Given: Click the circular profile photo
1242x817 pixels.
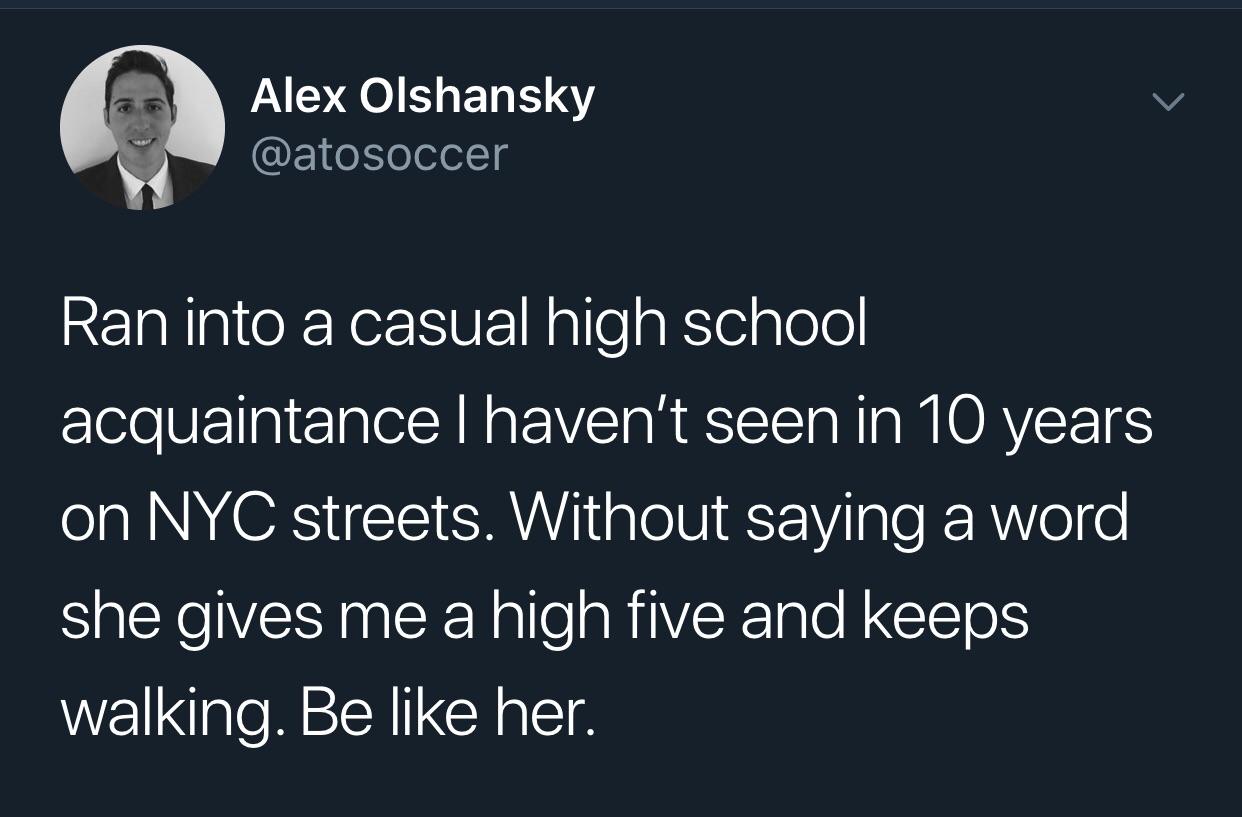Looking at the screenshot, I should pos(142,127).
